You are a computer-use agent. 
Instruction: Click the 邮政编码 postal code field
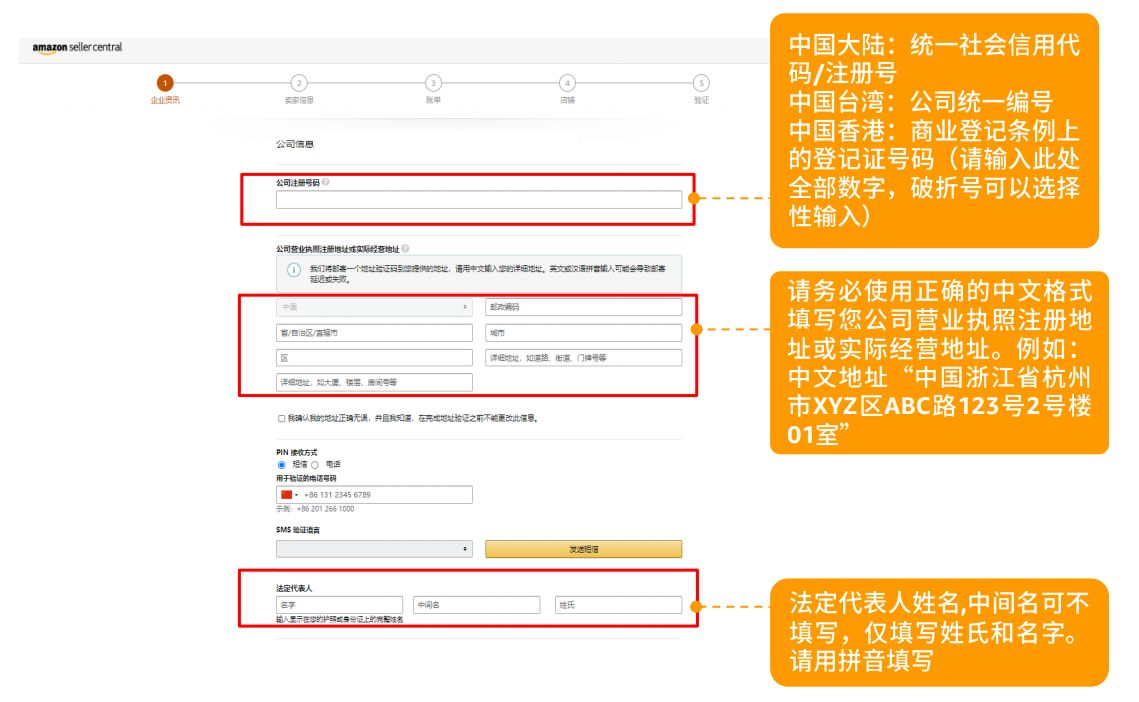[x=583, y=307]
